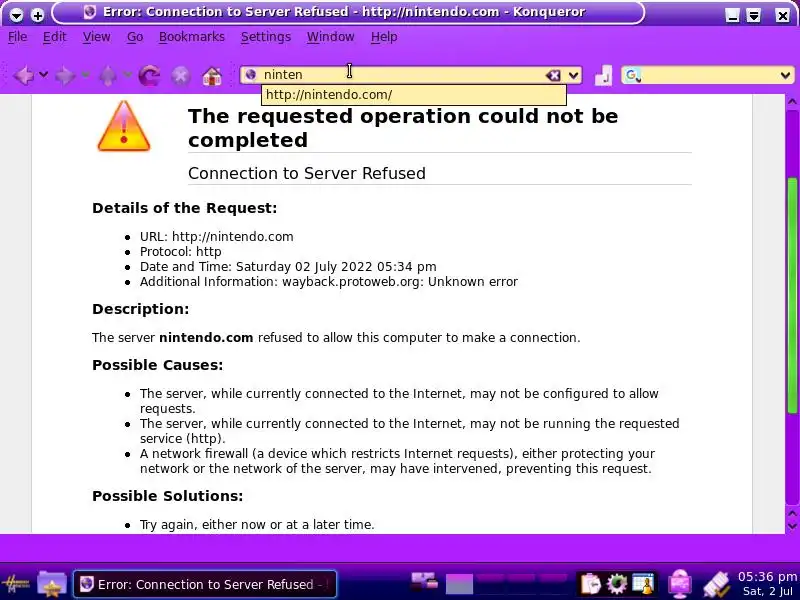Click the 'Date and Time' detail line
The height and width of the screenshot is (600, 800).
coord(288,267)
